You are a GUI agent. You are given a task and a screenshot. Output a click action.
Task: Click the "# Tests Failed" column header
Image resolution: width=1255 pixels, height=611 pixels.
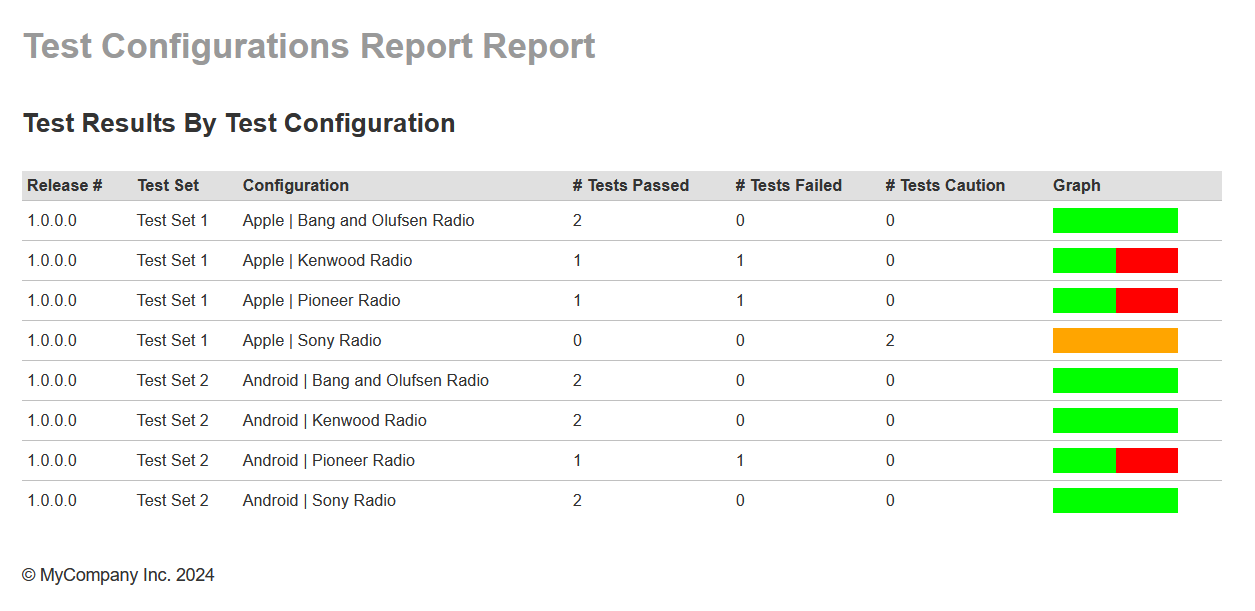788,185
